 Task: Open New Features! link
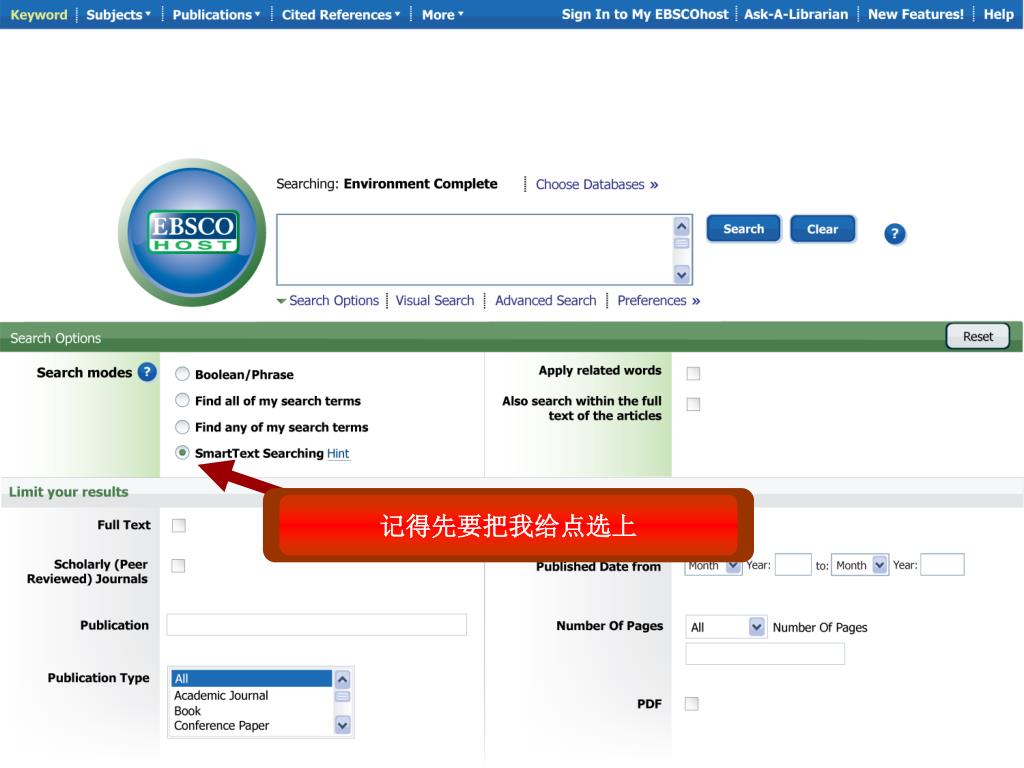coord(916,14)
